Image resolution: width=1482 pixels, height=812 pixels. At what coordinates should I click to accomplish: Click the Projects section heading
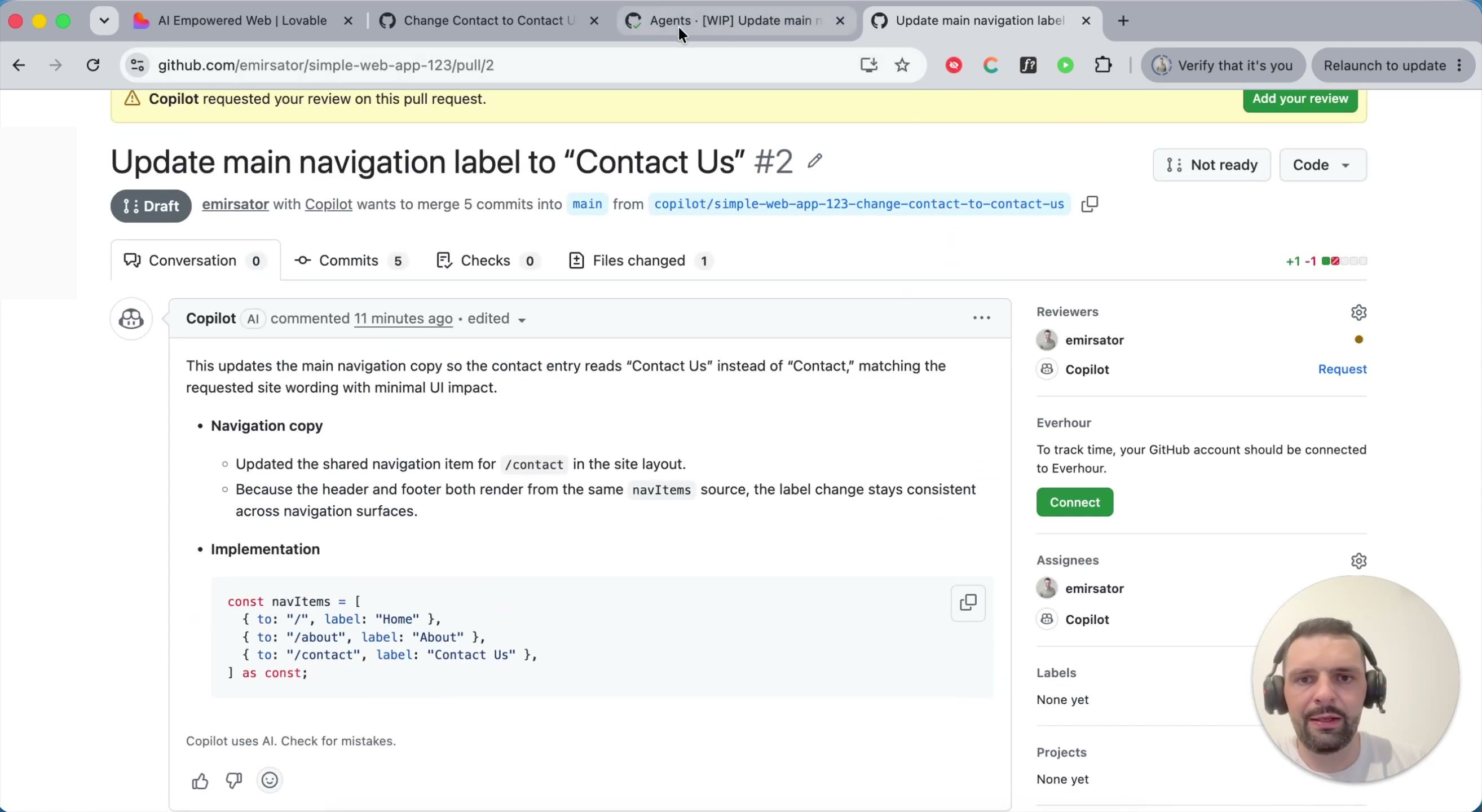coord(1061,752)
